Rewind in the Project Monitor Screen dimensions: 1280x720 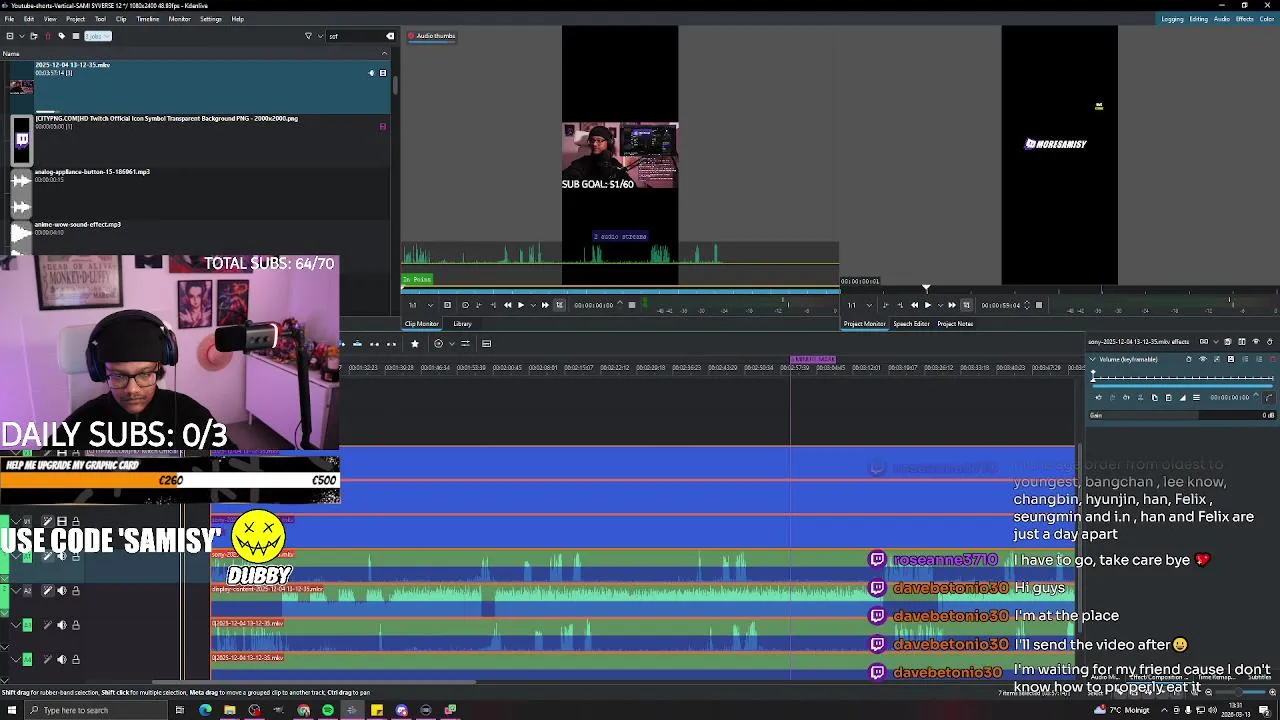(x=914, y=305)
